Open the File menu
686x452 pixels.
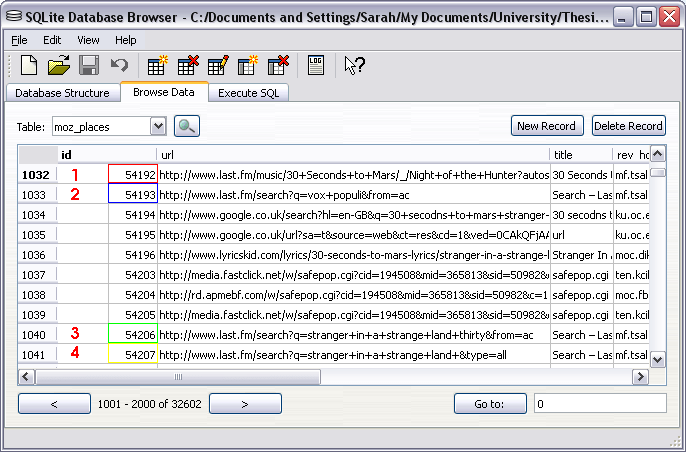tap(20, 40)
